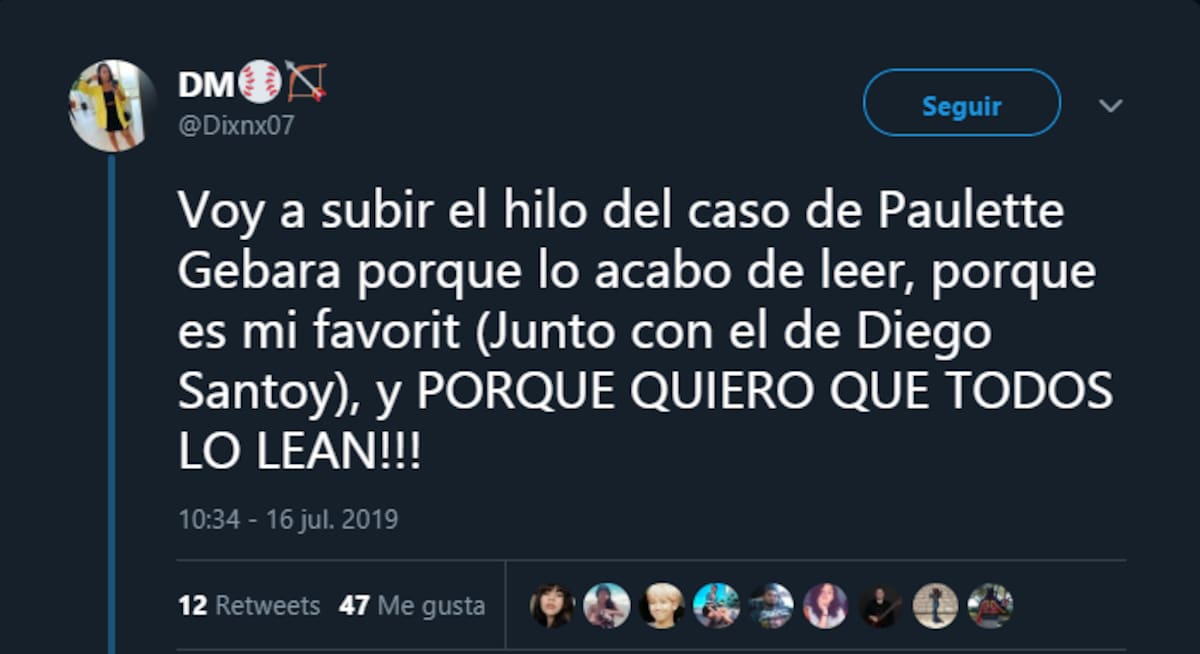1200x654 pixels.
Task: View the 12 Retweets list
Action: point(249,606)
